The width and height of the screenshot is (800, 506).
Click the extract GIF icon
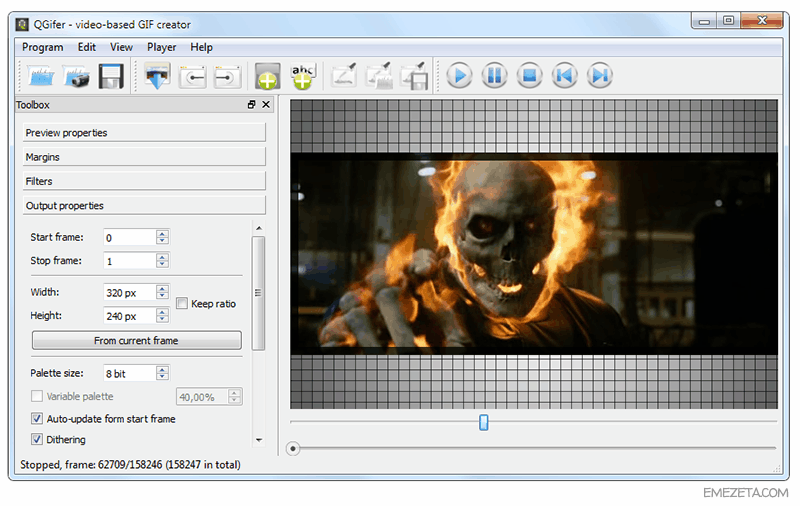coord(157,77)
